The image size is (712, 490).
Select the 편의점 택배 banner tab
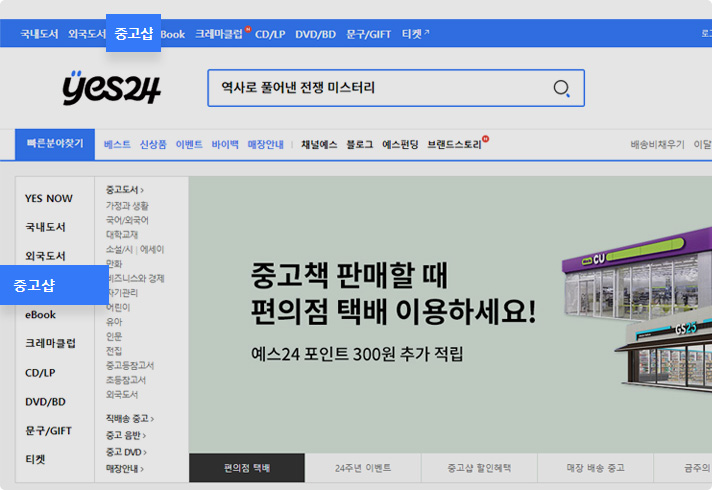247,468
